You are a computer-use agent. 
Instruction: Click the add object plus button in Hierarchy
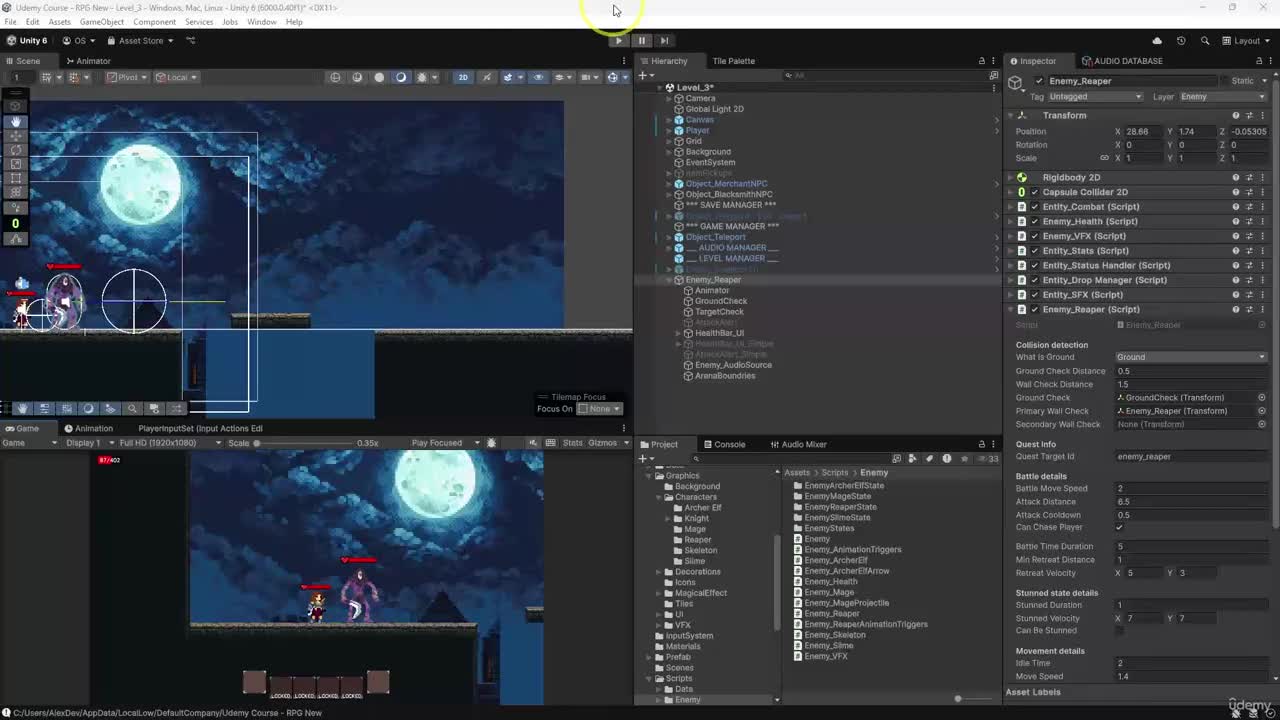point(645,75)
